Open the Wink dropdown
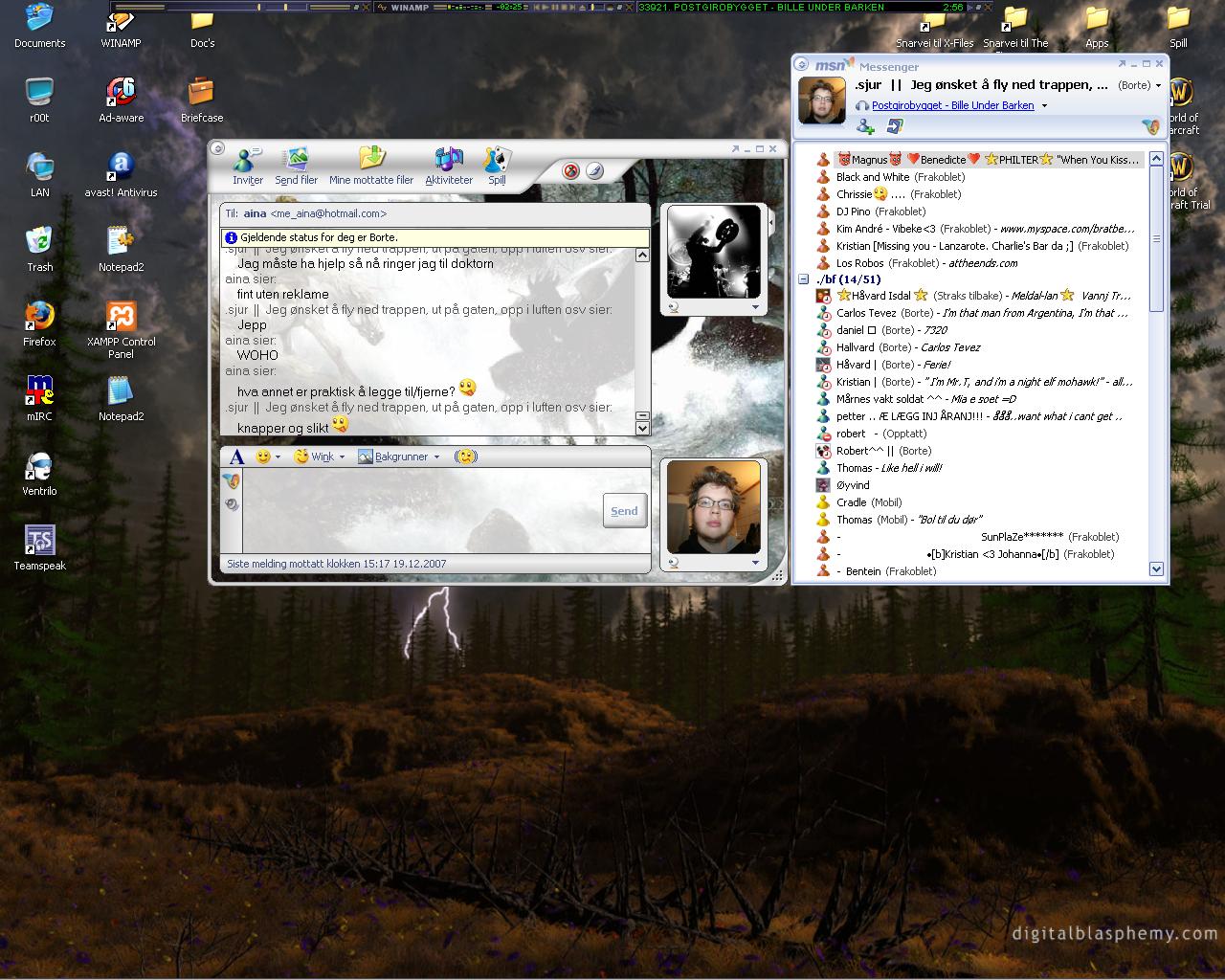This screenshot has height=980, width=1225. click(320, 457)
